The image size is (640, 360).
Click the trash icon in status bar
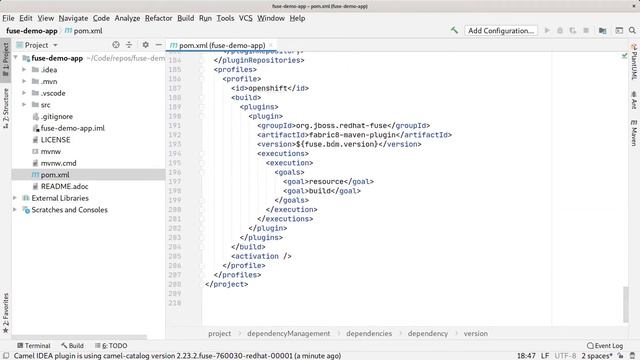[632, 356]
